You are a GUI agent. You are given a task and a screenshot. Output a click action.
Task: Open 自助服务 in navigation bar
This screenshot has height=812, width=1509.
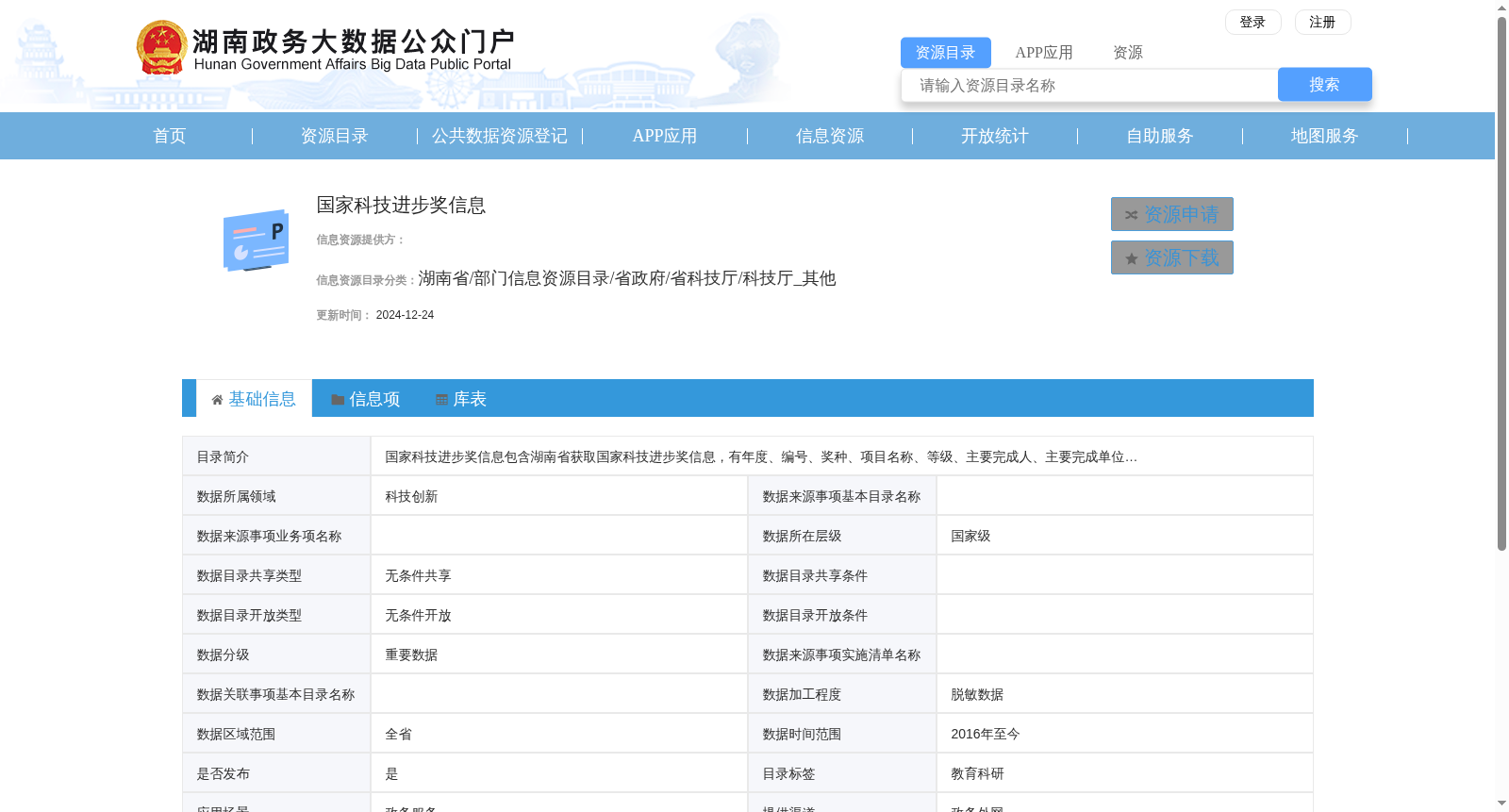(x=1160, y=136)
